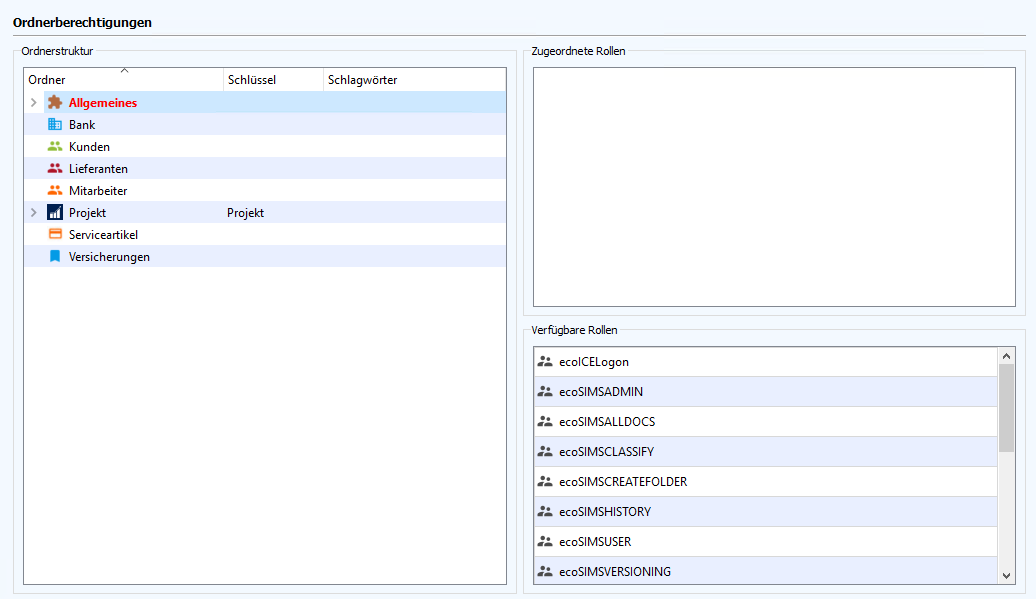Click the Projekt key cell in Schlüssel column

point(245,213)
